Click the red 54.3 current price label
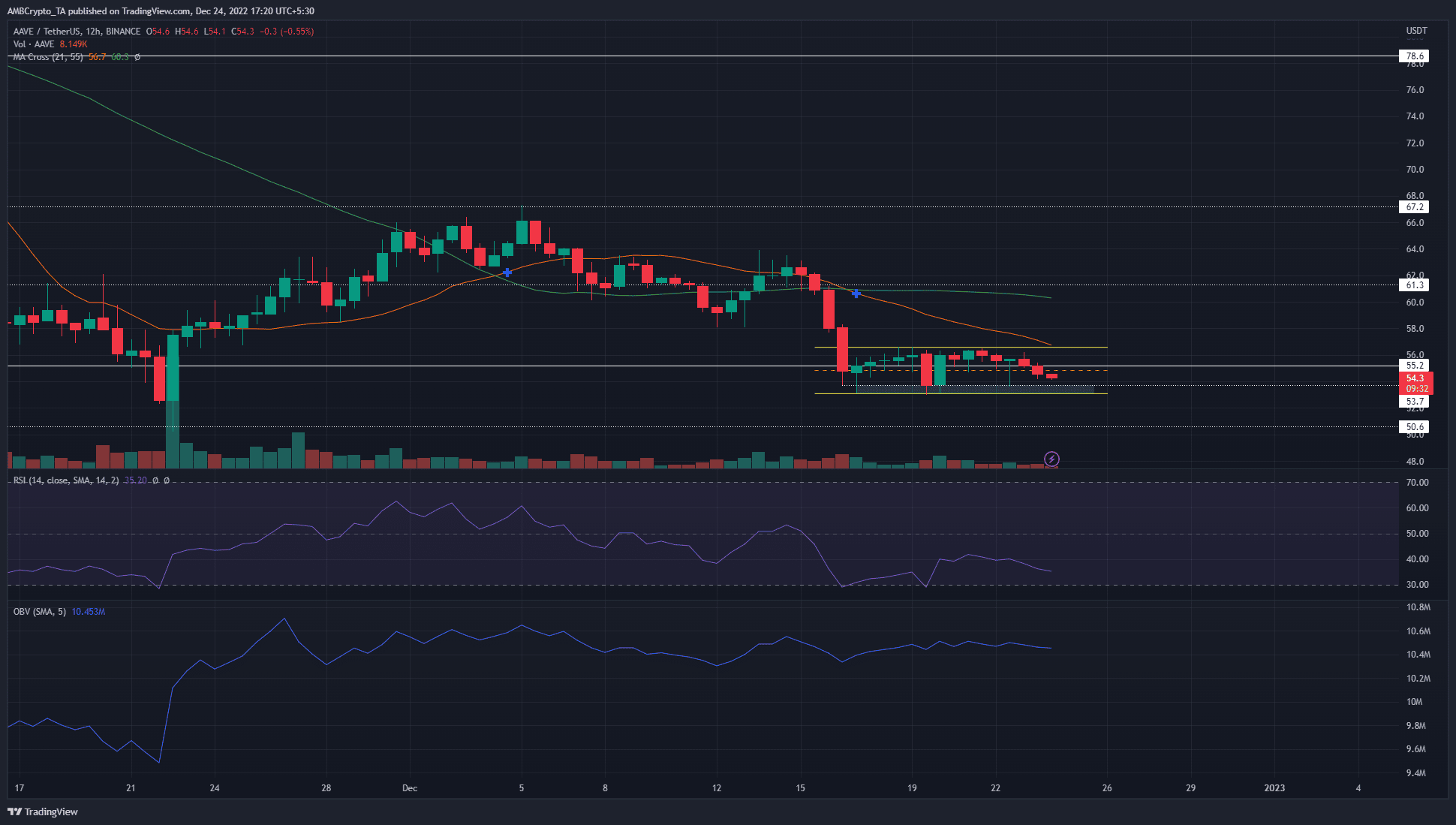The width and height of the screenshot is (1456, 825). click(1415, 384)
